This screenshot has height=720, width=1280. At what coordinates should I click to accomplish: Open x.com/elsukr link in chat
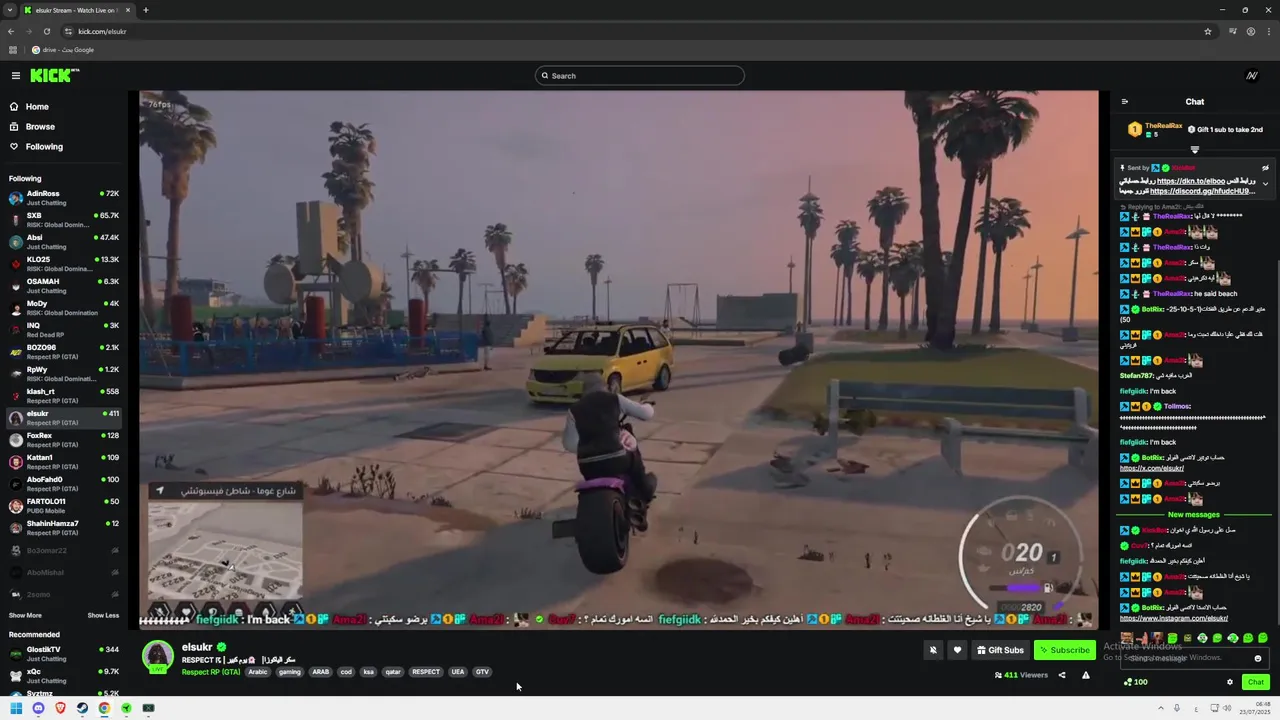tap(1152, 468)
